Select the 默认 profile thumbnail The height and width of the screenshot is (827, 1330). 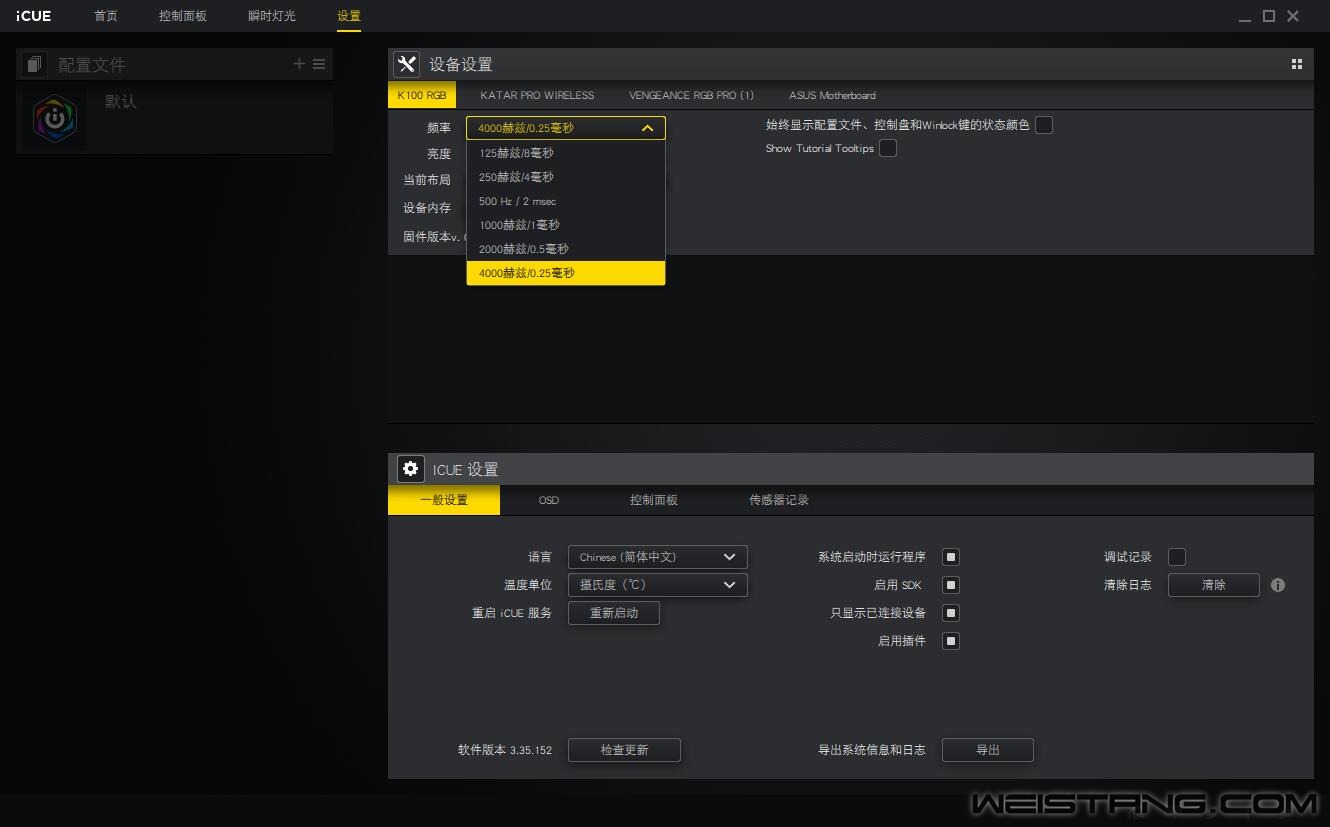pos(55,118)
